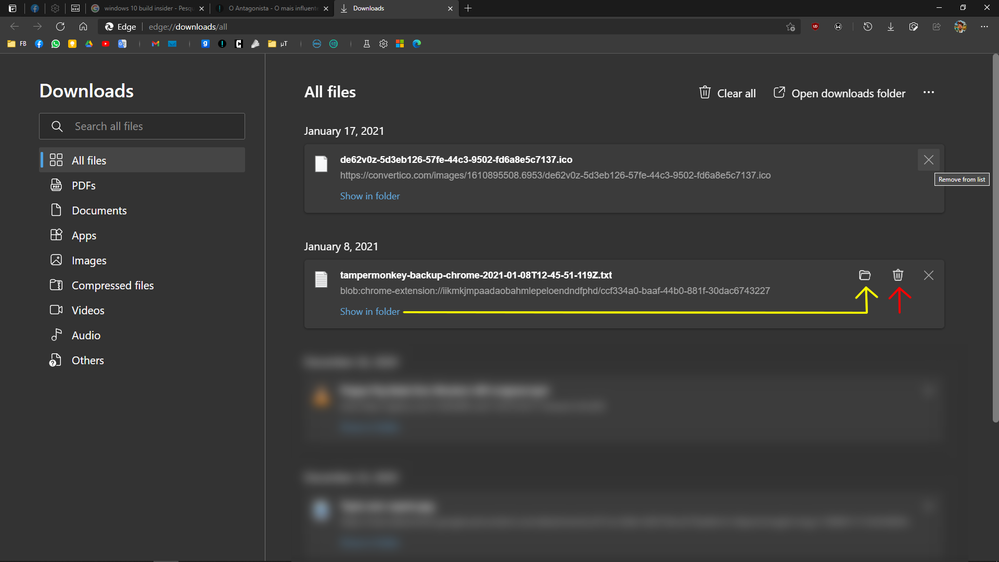The height and width of the screenshot is (562, 999).
Task: Open uBlock Origin extension
Action: [x=815, y=27]
